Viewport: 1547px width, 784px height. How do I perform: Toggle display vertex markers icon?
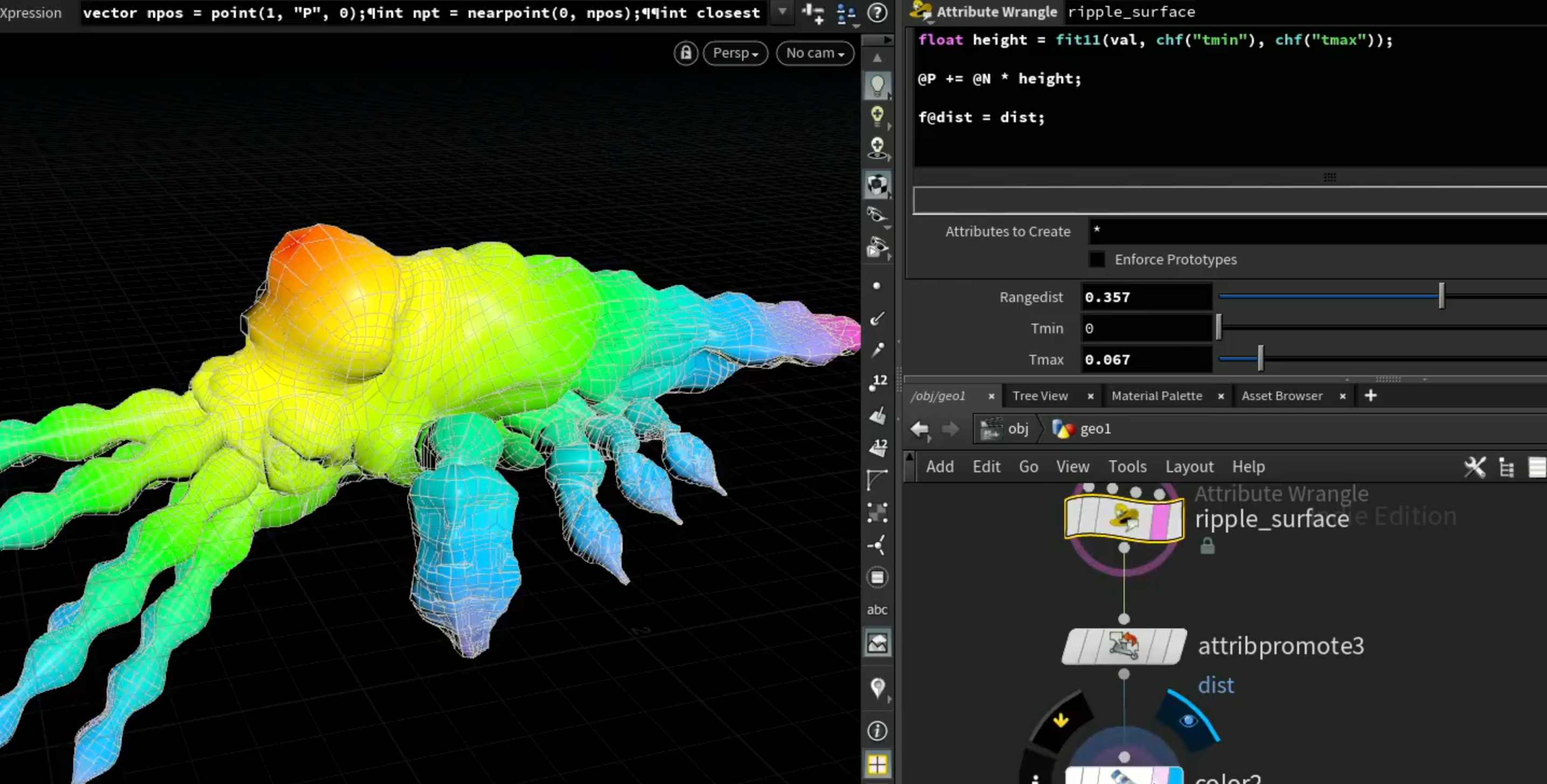tap(877, 512)
